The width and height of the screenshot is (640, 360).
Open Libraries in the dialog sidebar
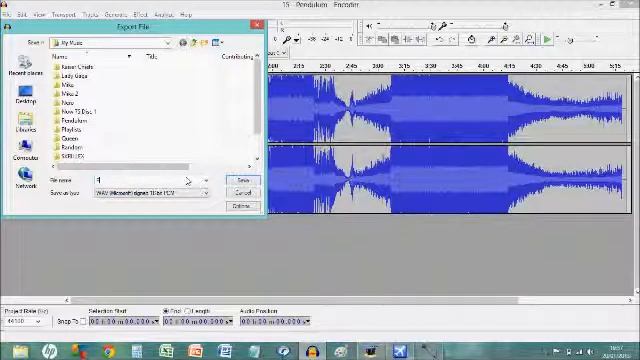pyautogui.click(x=25, y=122)
